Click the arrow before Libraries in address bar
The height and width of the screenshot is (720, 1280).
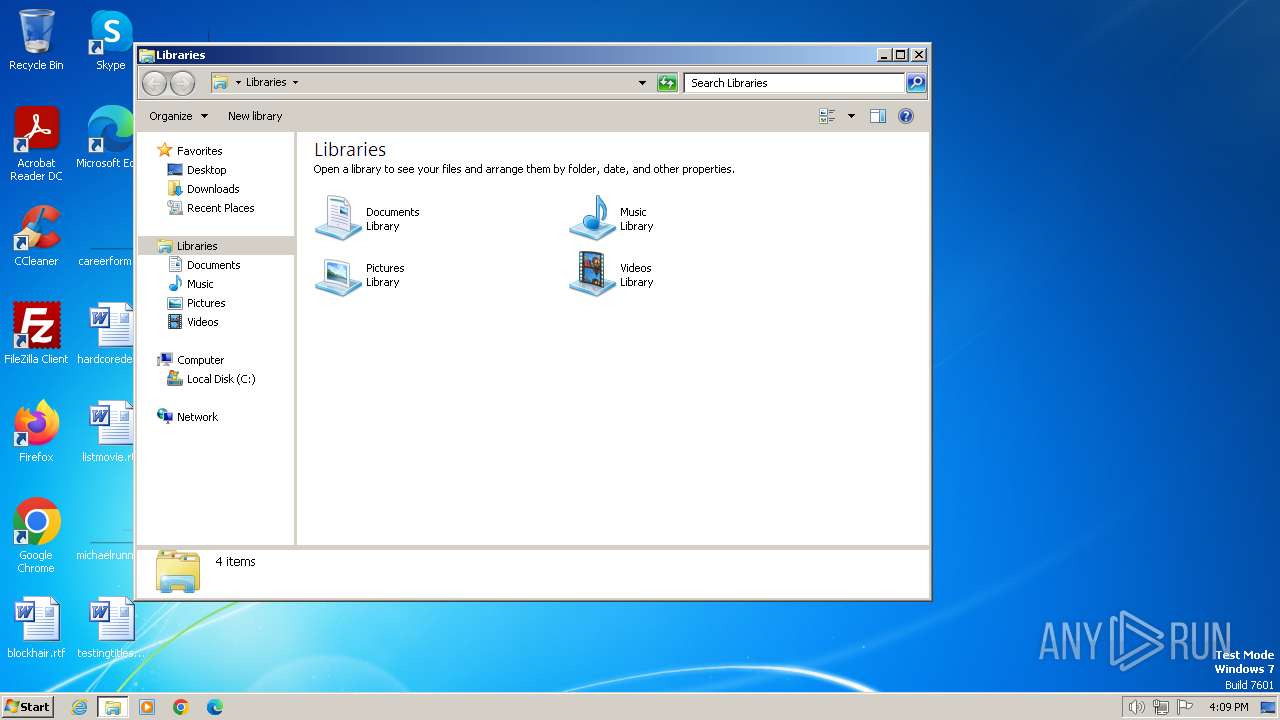238,83
